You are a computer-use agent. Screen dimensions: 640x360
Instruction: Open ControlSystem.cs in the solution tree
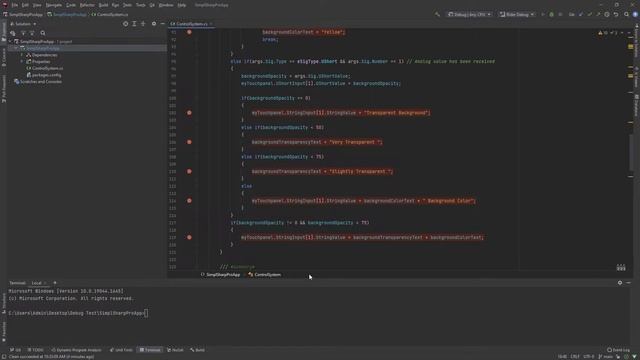(44, 68)
